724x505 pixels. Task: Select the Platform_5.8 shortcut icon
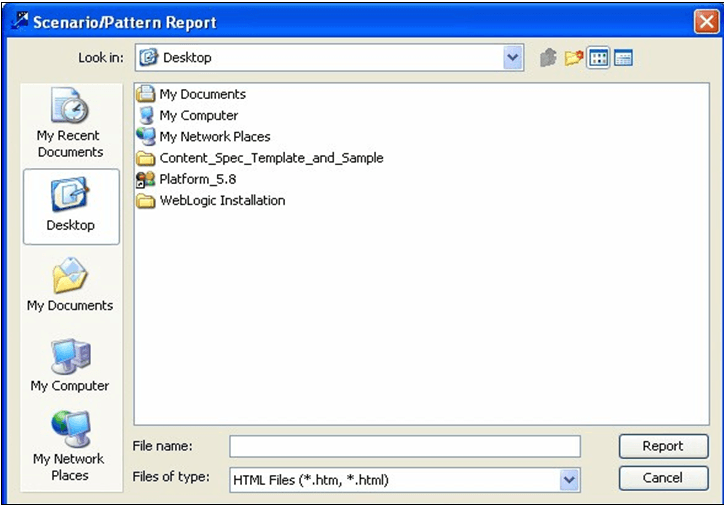pos(146,179)
